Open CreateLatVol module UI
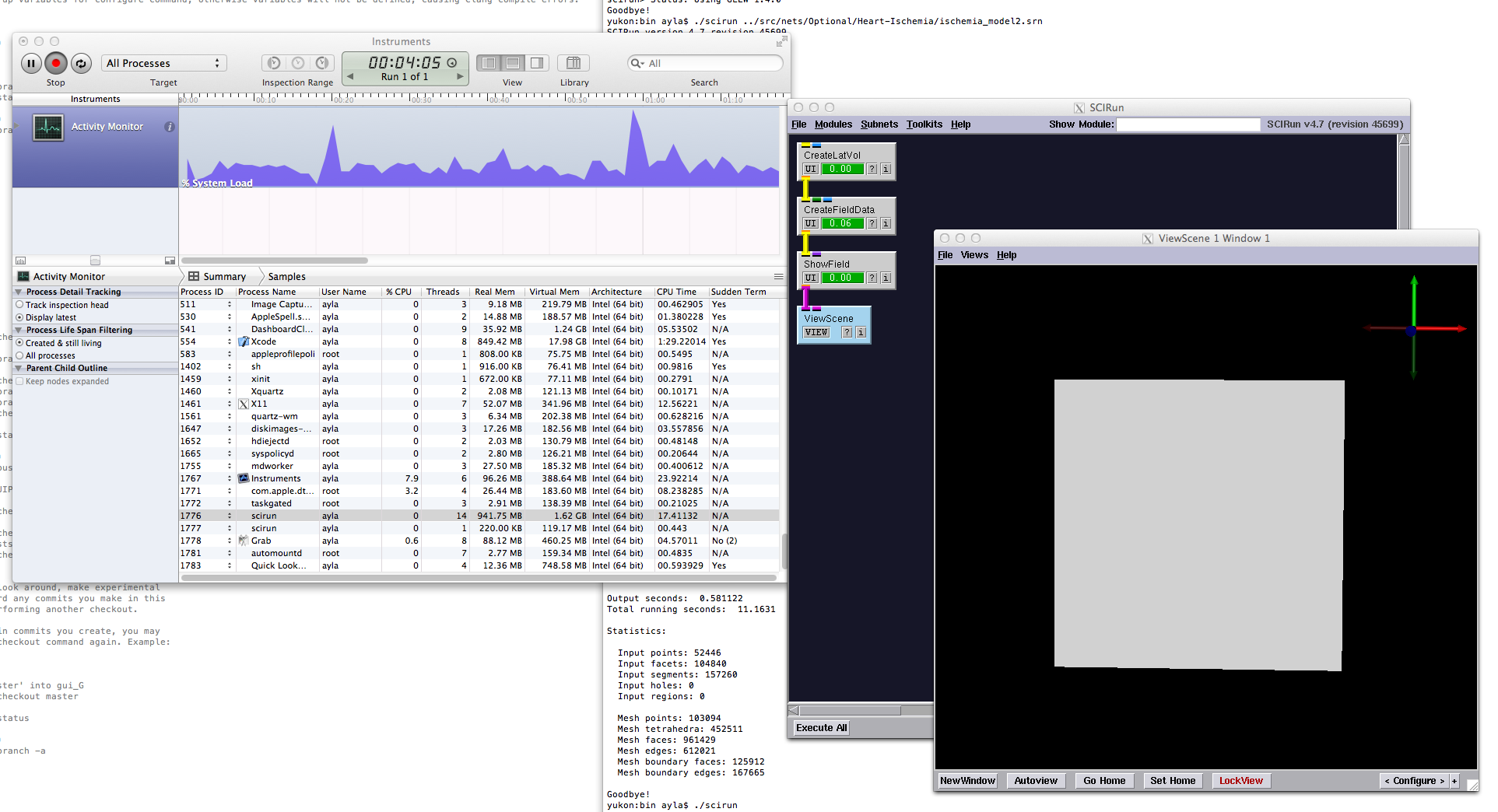Viewport: 1498px width, 812px height. click(x=811, y=169)
